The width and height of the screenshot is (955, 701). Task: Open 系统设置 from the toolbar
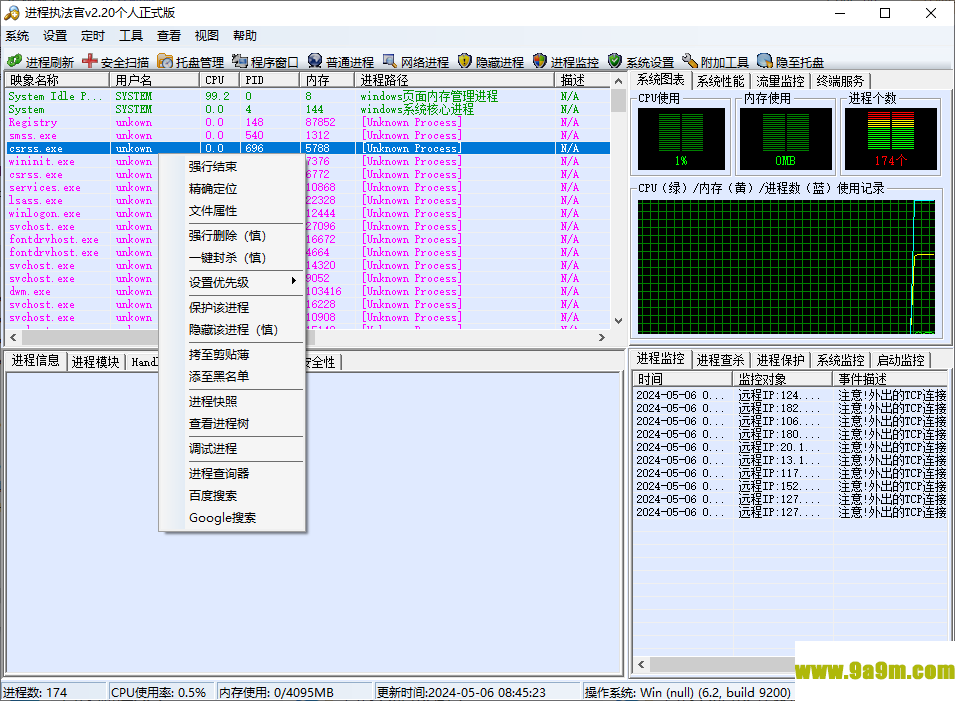(641, 62)
